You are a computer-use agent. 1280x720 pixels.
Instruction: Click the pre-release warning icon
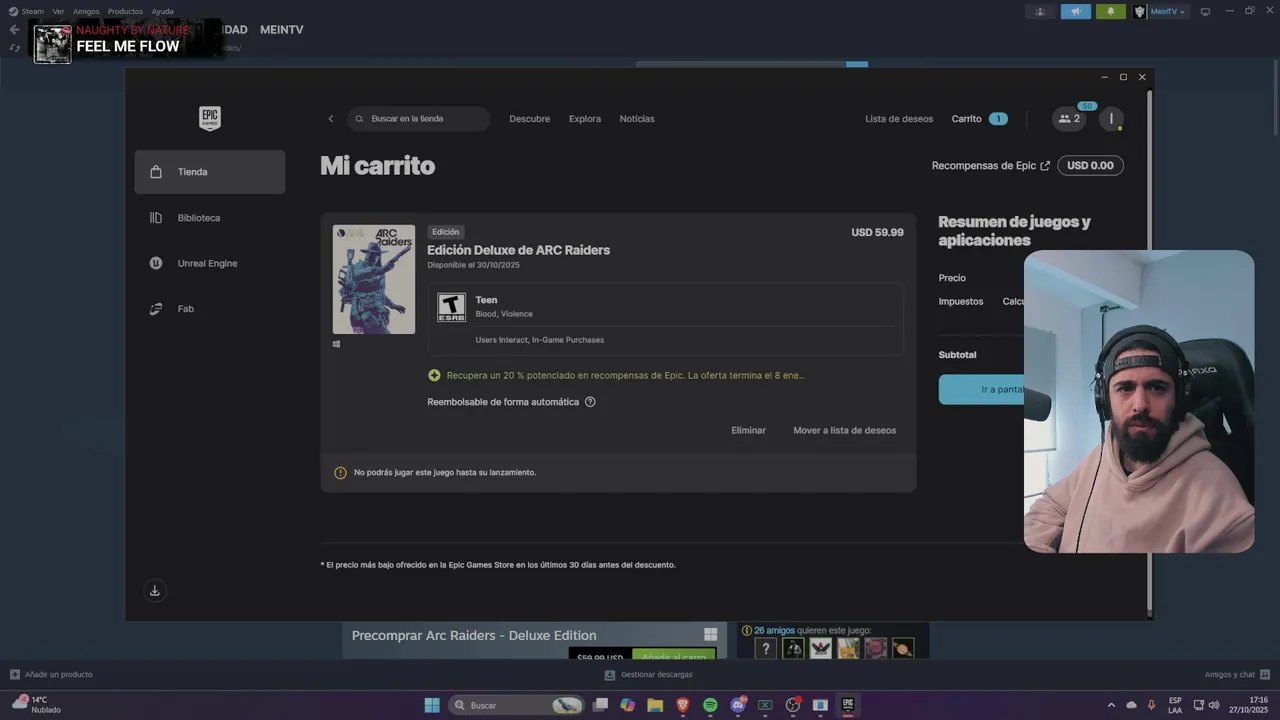tap(340, 473)
